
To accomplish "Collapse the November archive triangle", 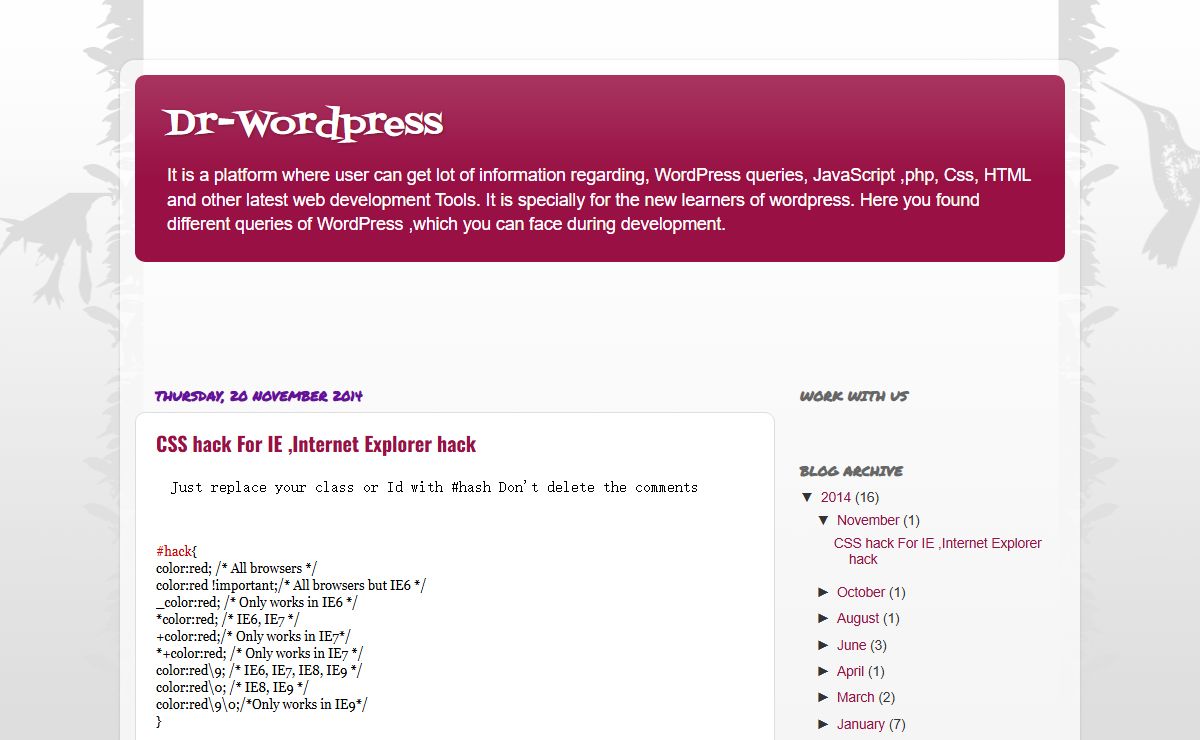I will (x=824, y=520).
